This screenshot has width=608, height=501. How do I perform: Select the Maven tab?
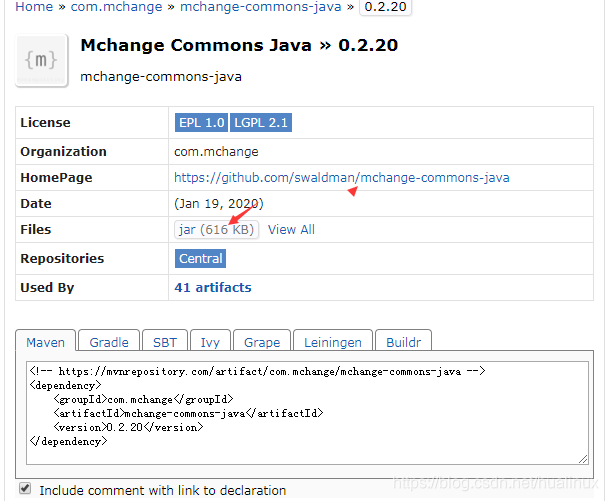pos(45,342)
